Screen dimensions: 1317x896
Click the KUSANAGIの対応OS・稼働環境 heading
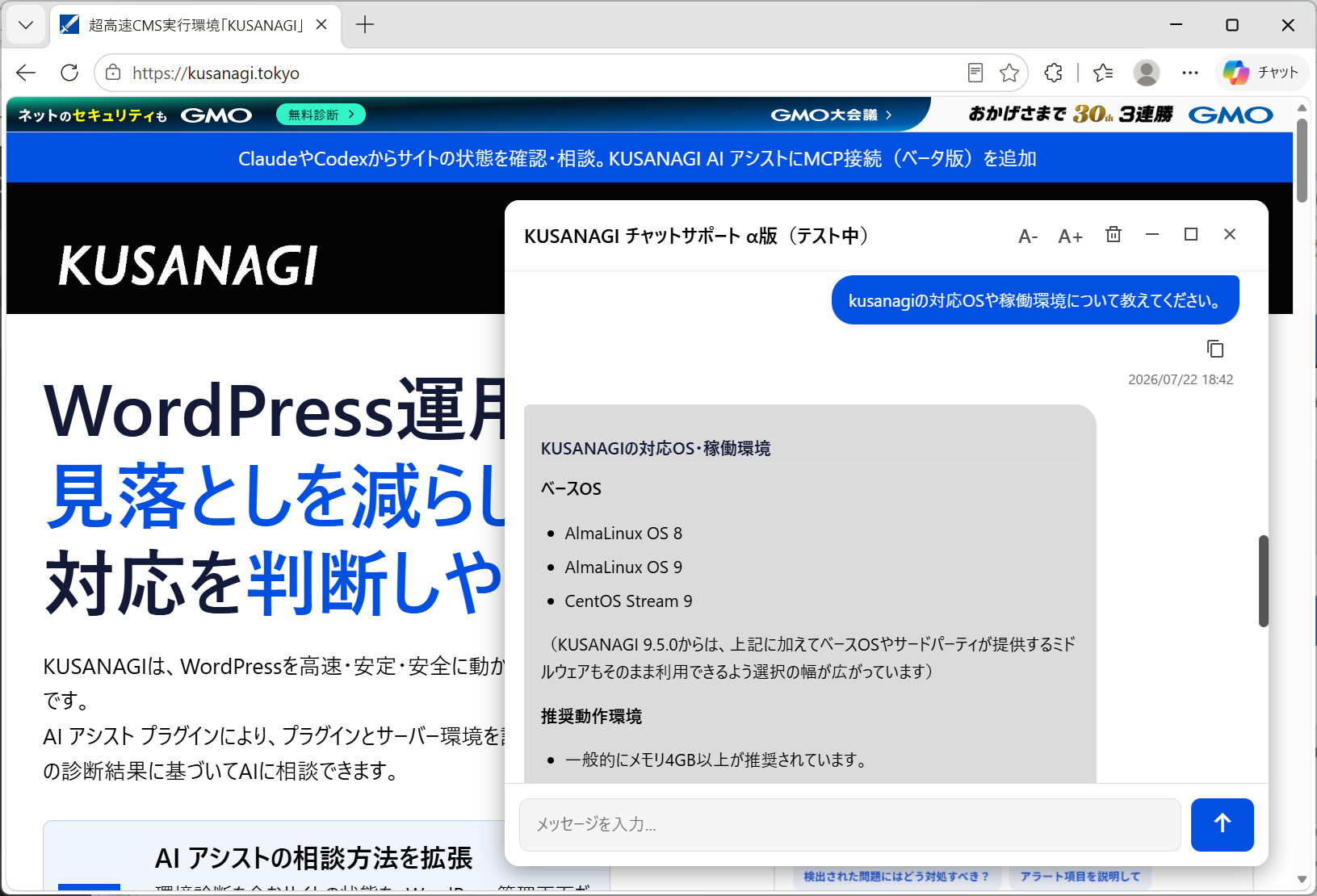pyautogui.click(x=656, y=448)
